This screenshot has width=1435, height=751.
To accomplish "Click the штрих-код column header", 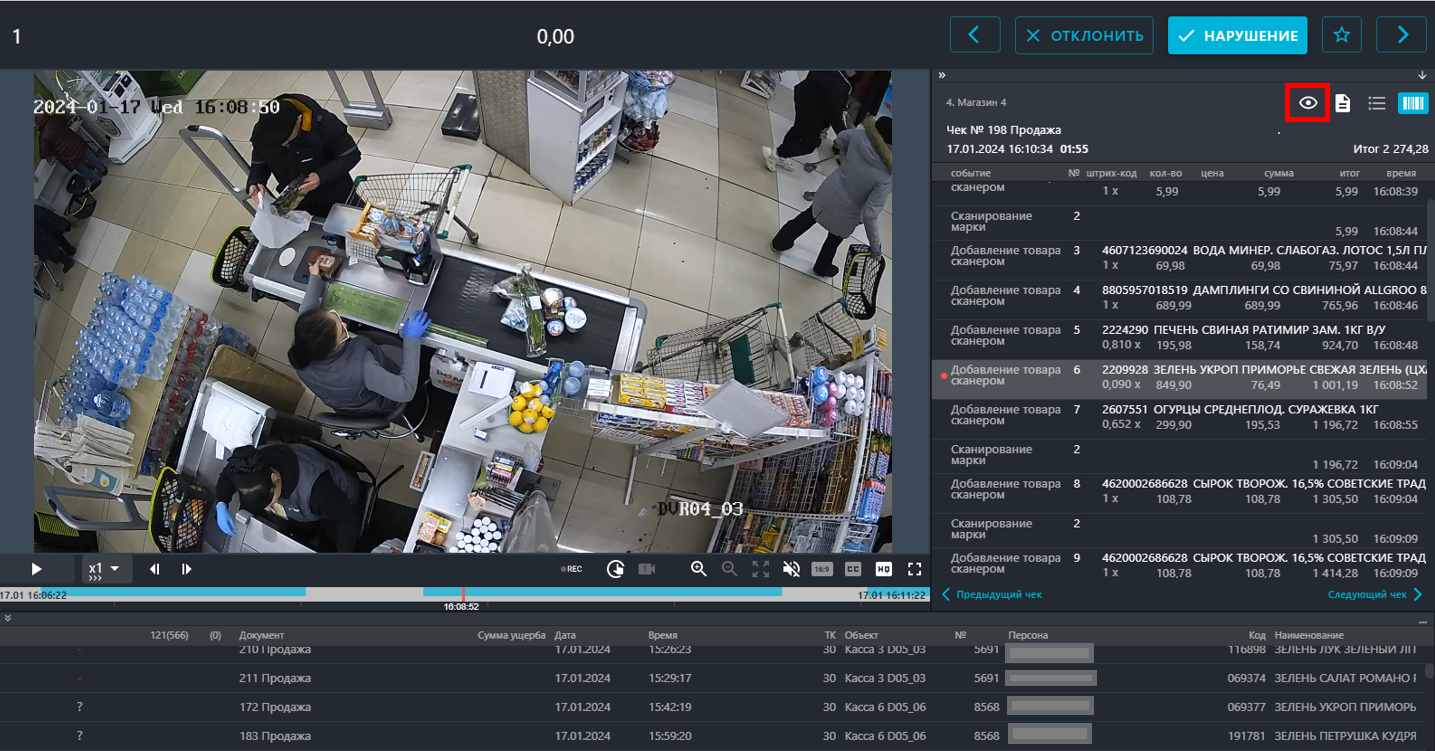I will [x=1110, y=173].
